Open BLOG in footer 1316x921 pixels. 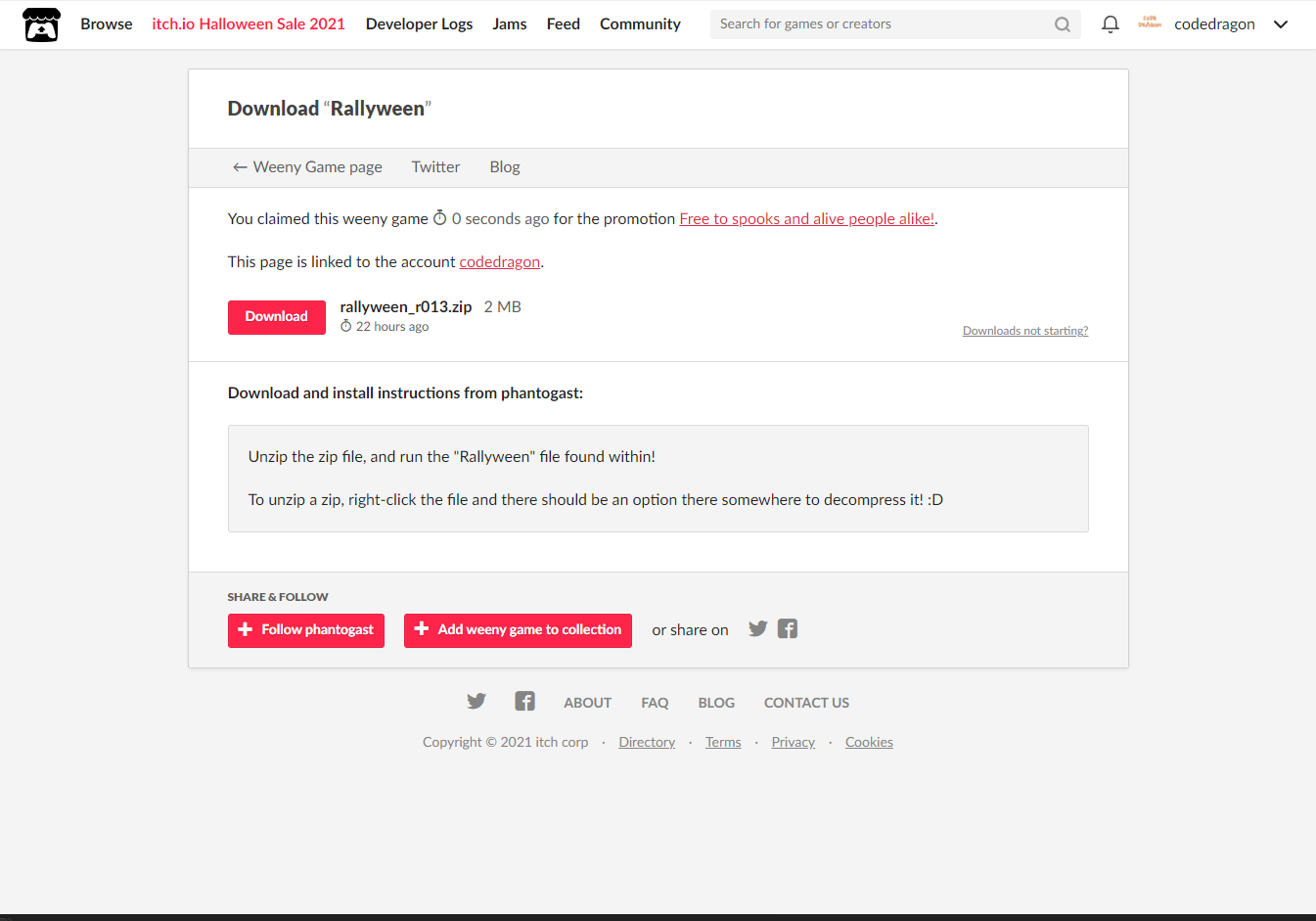coord(716,703)
